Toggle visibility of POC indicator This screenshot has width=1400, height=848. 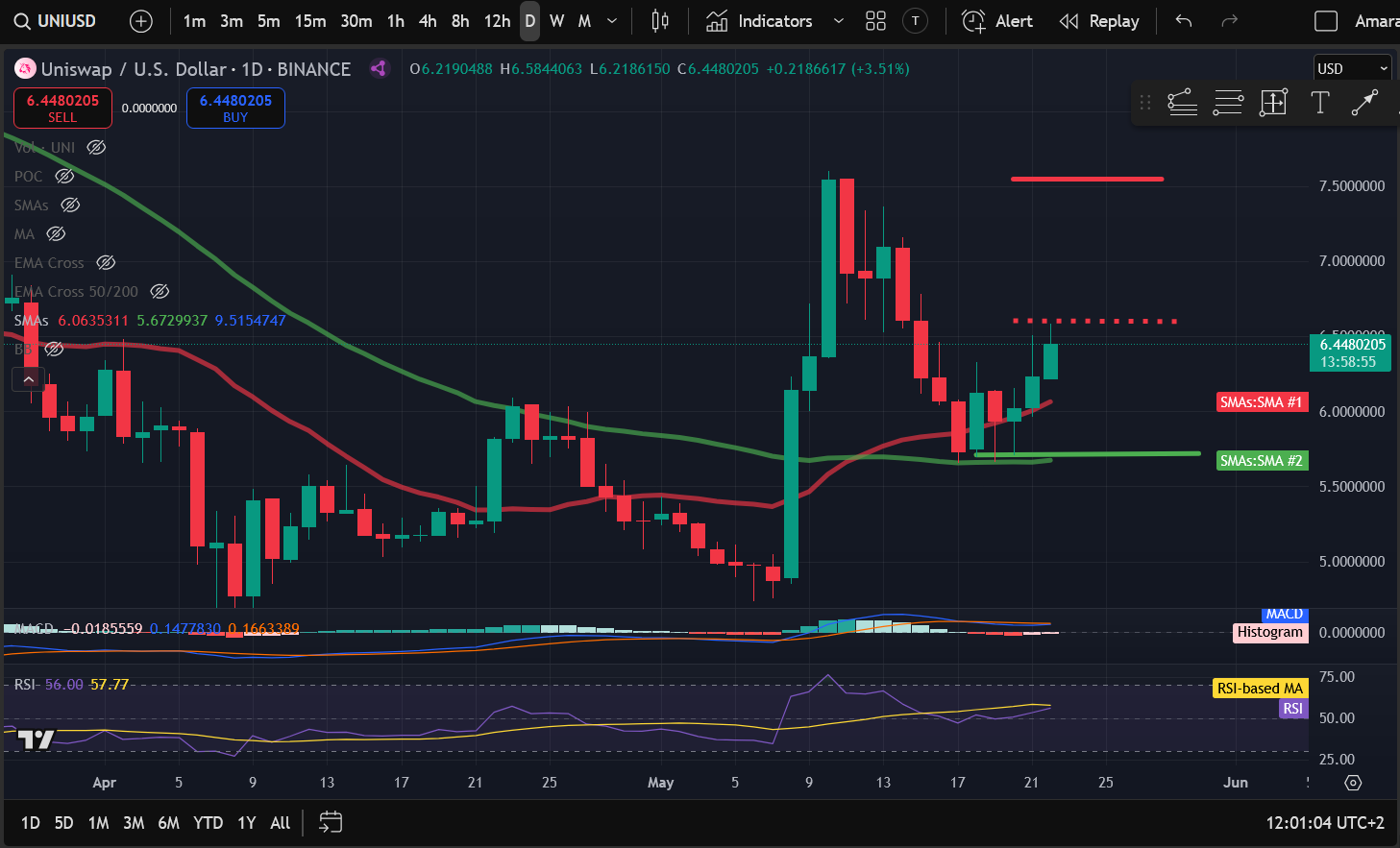(x=64, y=176)
